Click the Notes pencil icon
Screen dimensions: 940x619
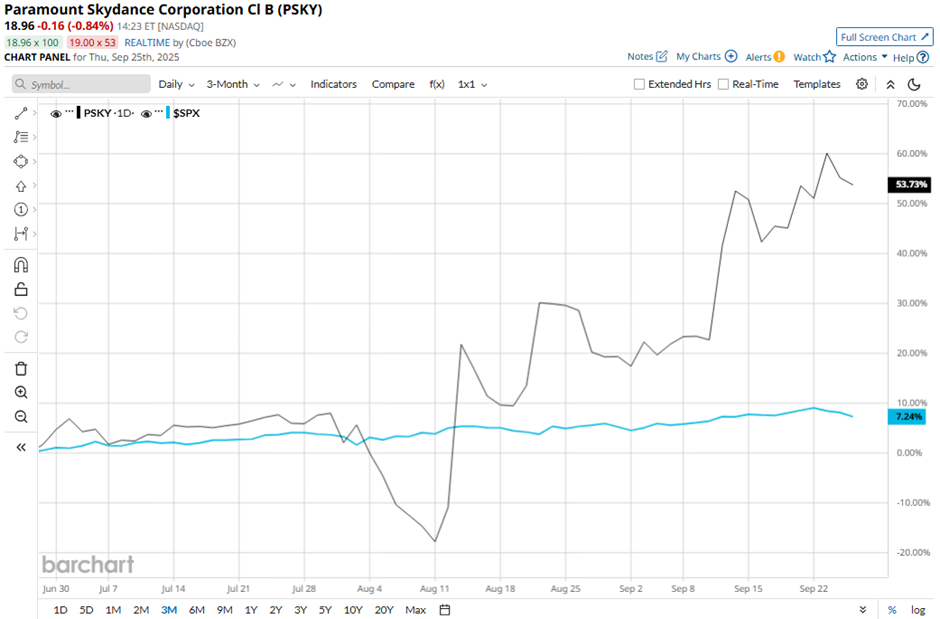(662, 56)
